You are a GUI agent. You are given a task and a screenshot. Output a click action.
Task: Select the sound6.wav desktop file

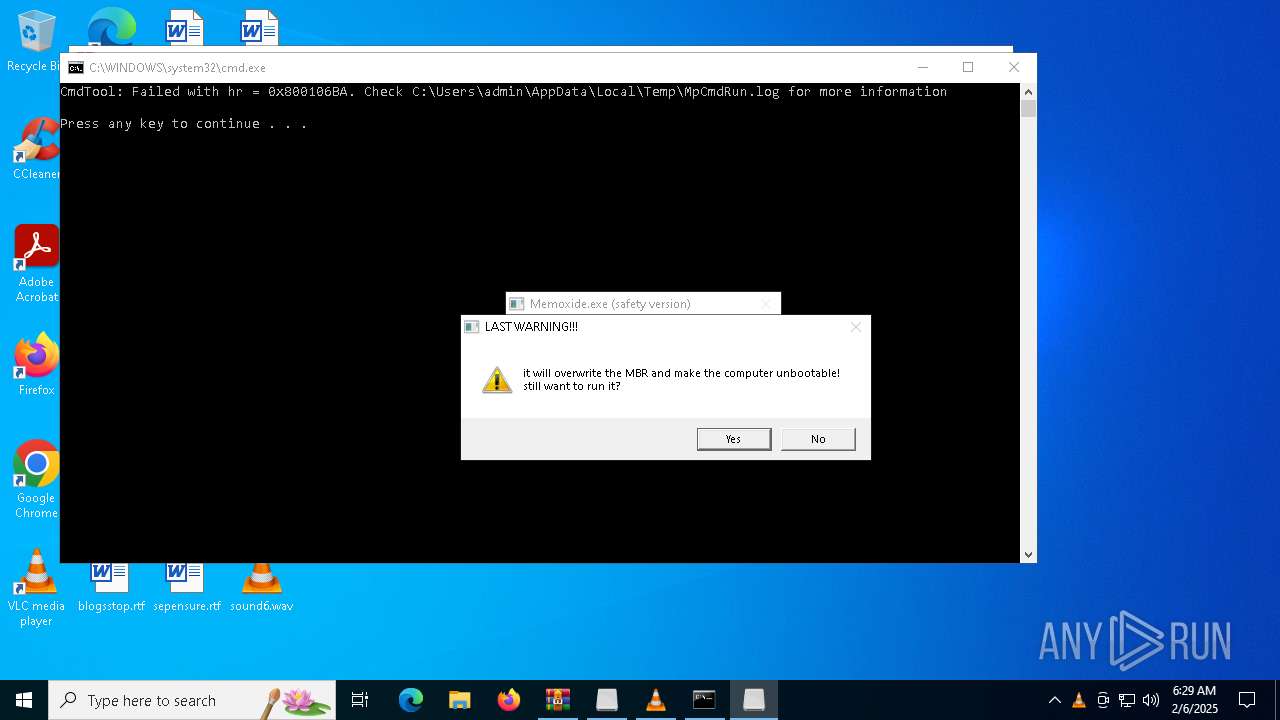[x=261, y=587]
